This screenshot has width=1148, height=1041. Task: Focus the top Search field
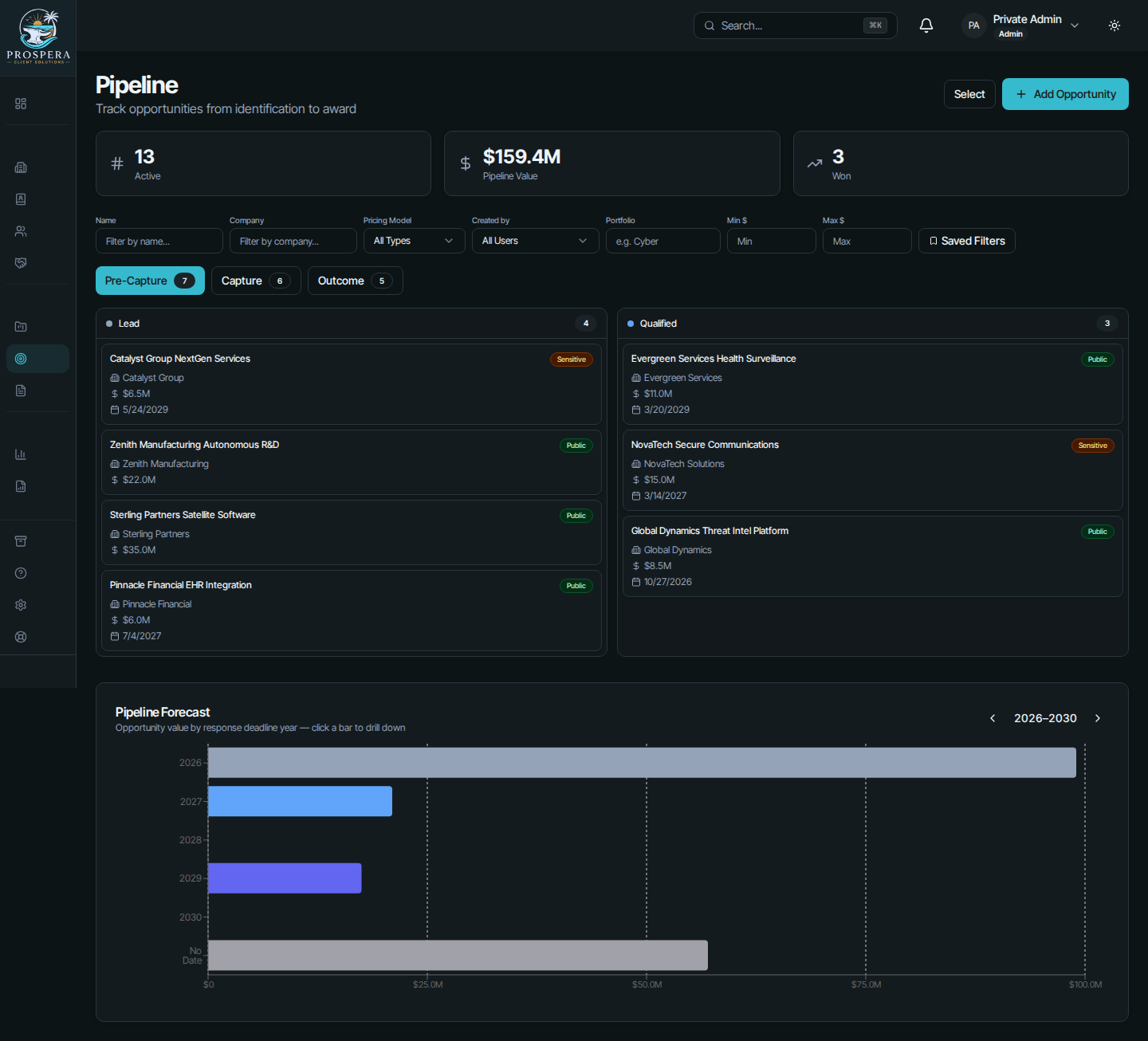(x=796, y=26)
